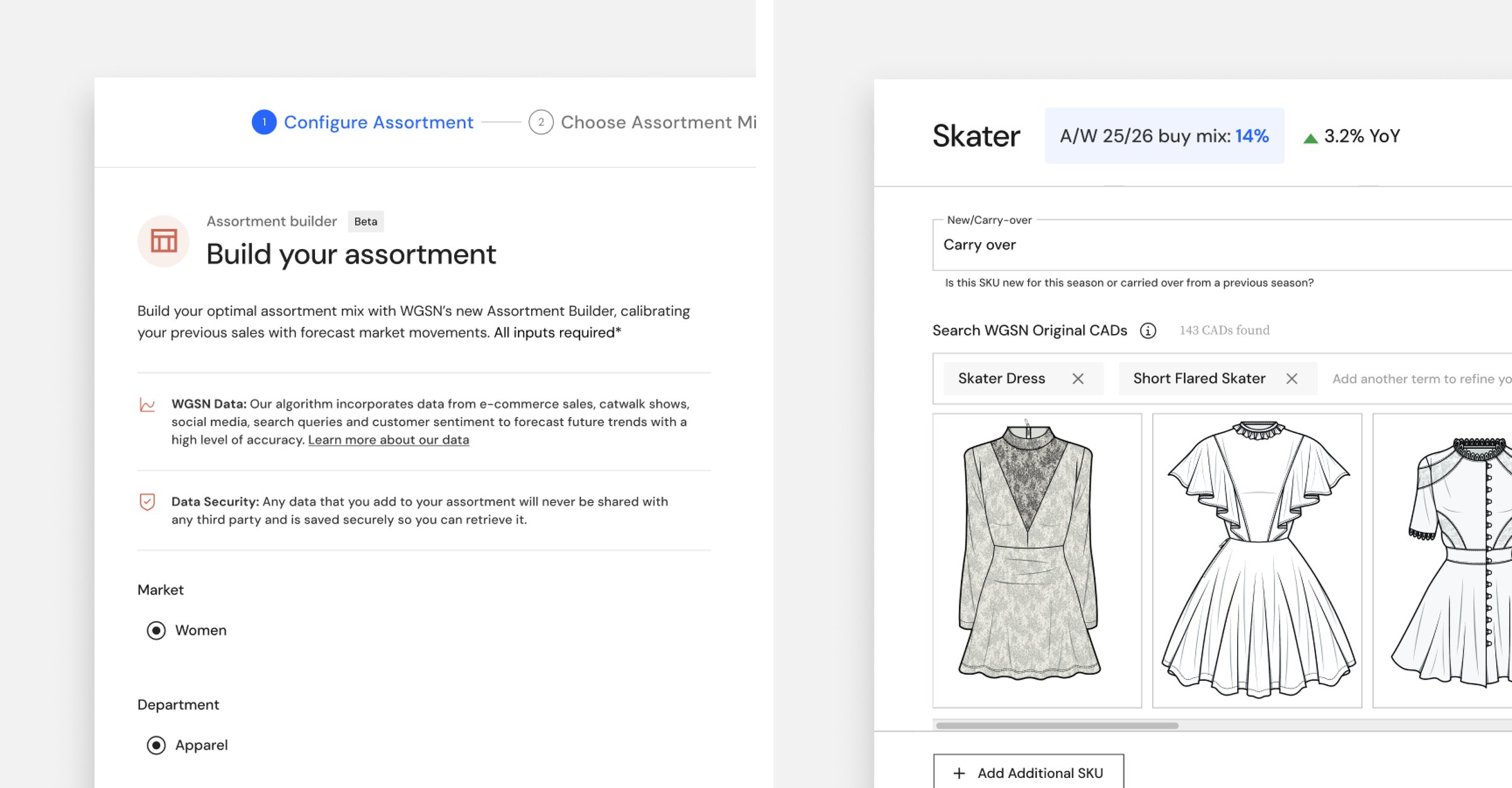Select the button-front dress CAD thumbnail
This screenshot has height=788, width=1512.
click(x=1443, y=560)
